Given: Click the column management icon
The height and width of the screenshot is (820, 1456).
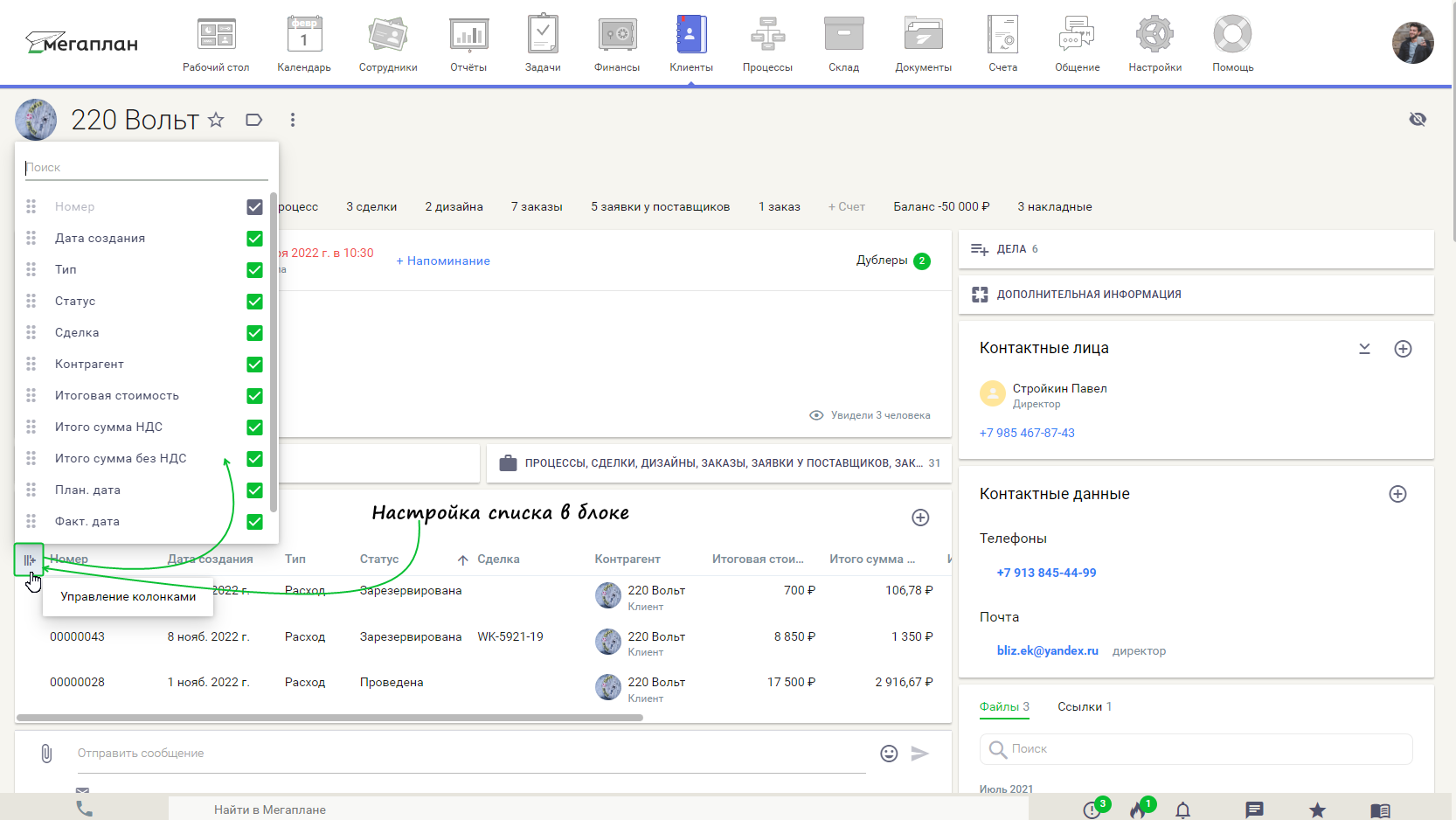Looking at the screenshot, I should click(30, 559).
